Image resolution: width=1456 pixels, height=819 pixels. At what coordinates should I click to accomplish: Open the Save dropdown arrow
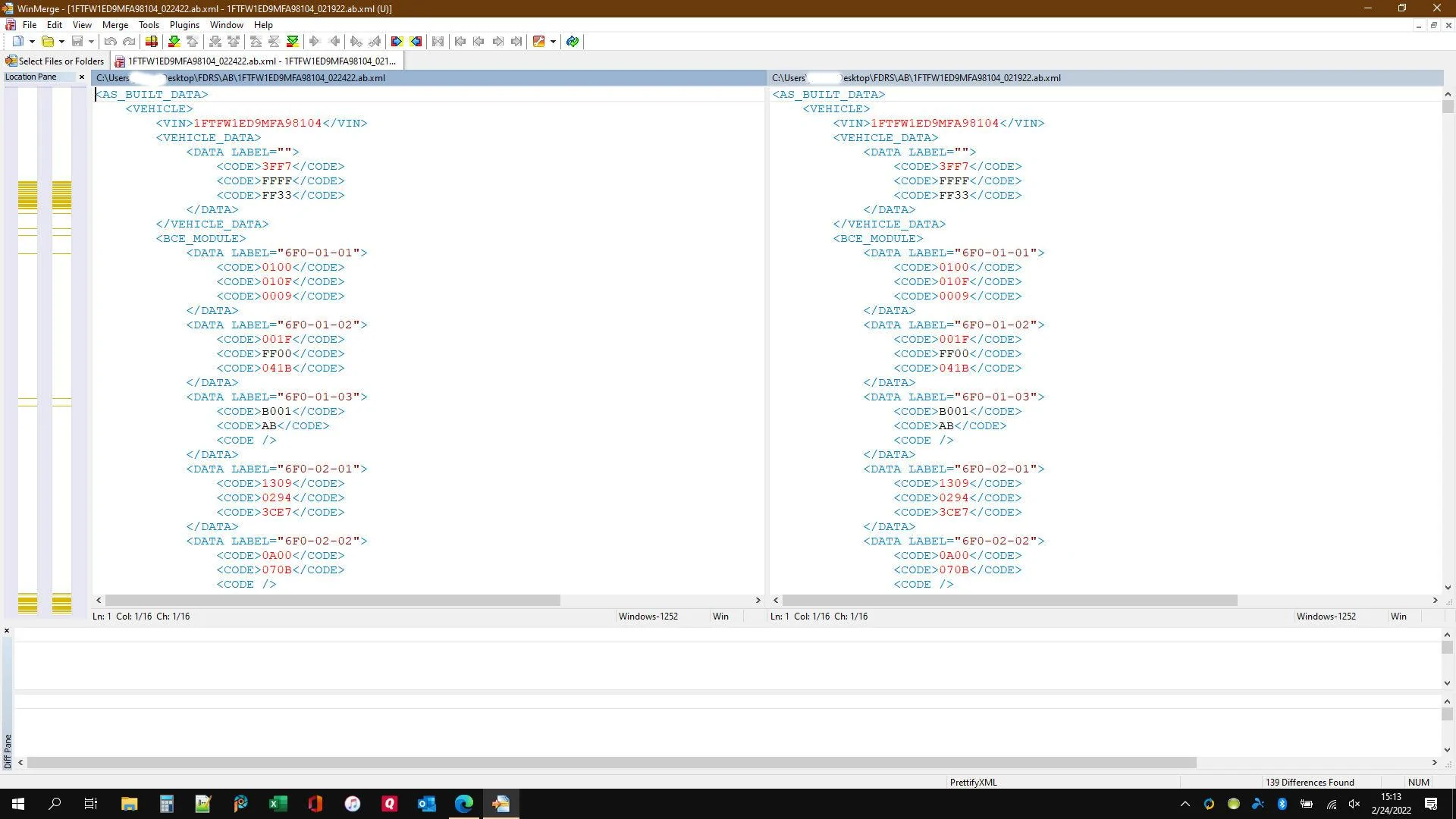91,42
